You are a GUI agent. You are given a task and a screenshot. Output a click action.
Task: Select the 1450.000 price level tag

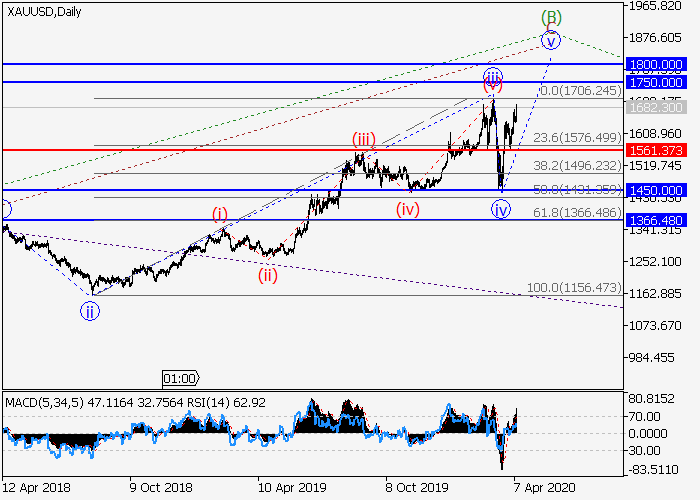655,190
